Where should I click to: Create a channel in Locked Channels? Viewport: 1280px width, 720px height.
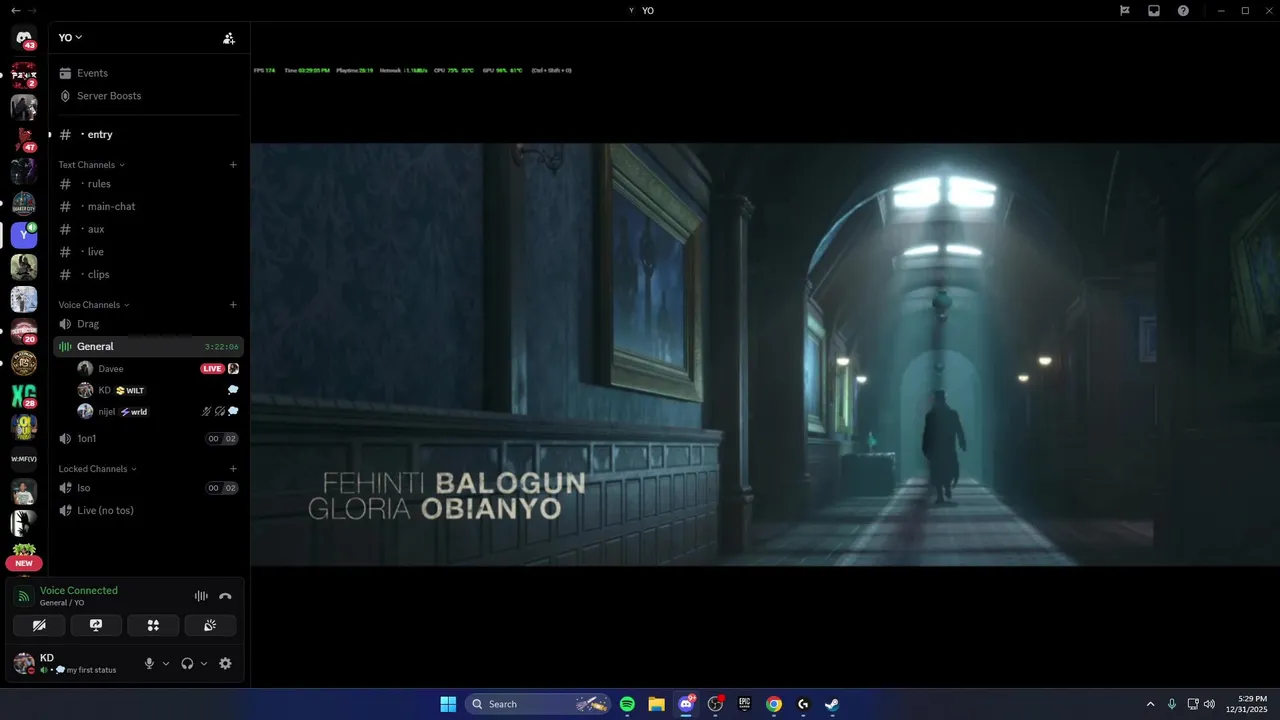click(x=233, y=468)
